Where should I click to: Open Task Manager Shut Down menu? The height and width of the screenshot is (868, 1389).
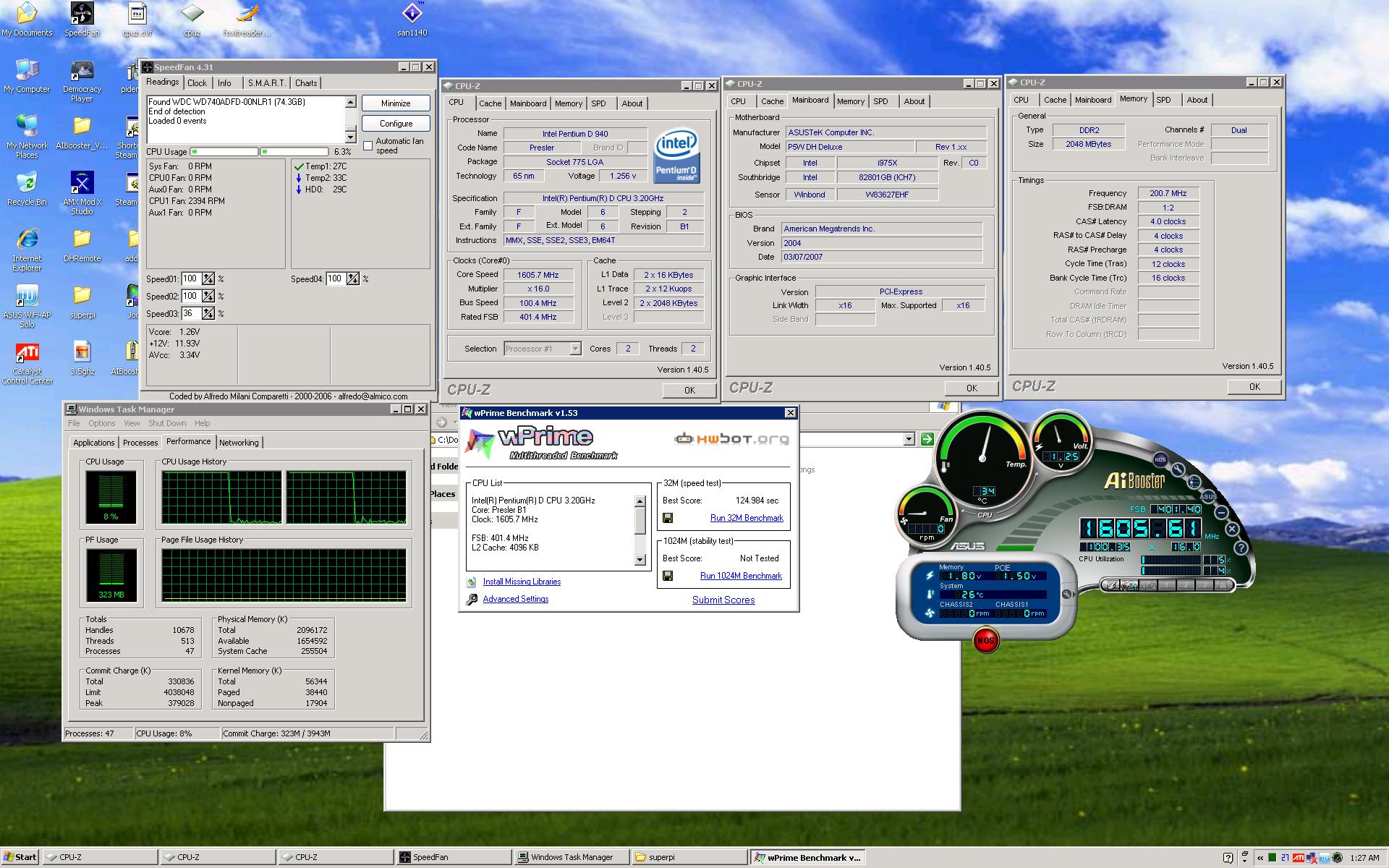click(167, 423)
